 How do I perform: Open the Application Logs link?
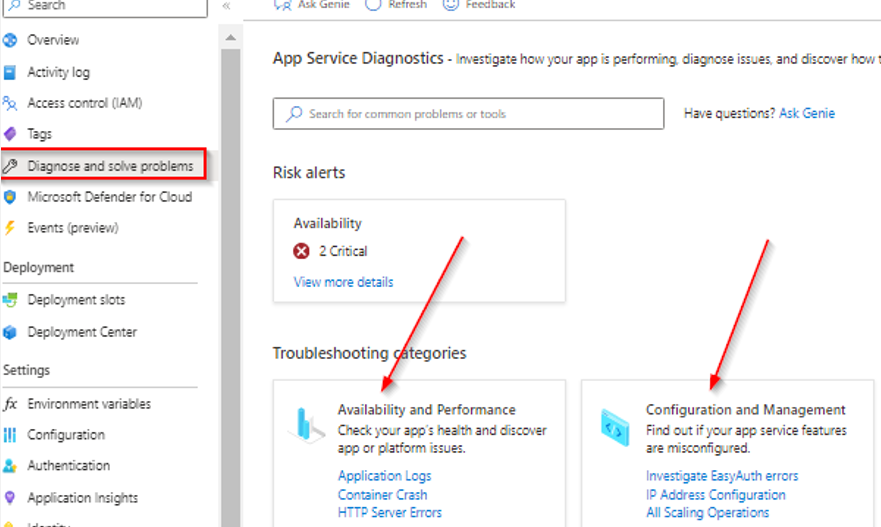coord(385,476)
